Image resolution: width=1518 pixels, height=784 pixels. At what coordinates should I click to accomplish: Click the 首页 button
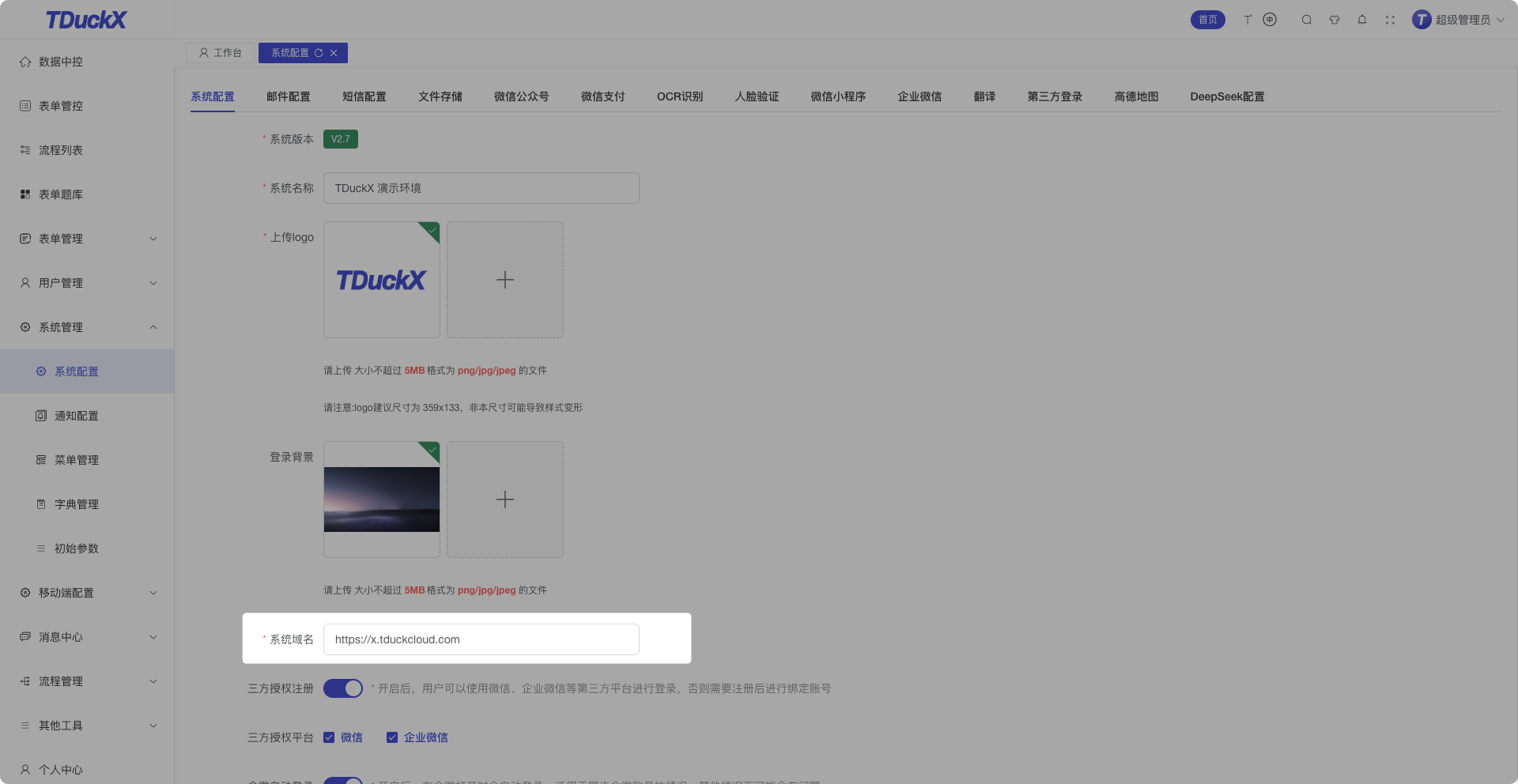click(x=1208, y=20)
